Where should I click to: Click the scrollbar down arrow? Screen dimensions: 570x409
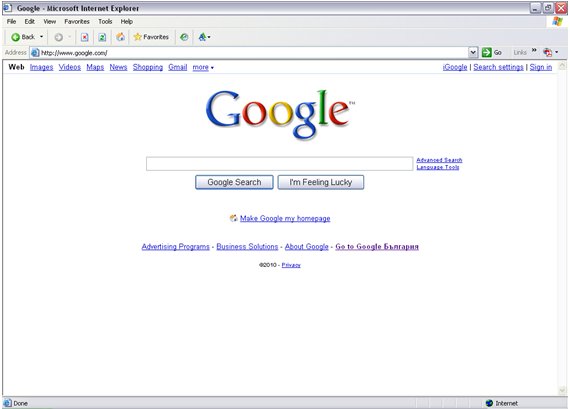coord(562,391)
